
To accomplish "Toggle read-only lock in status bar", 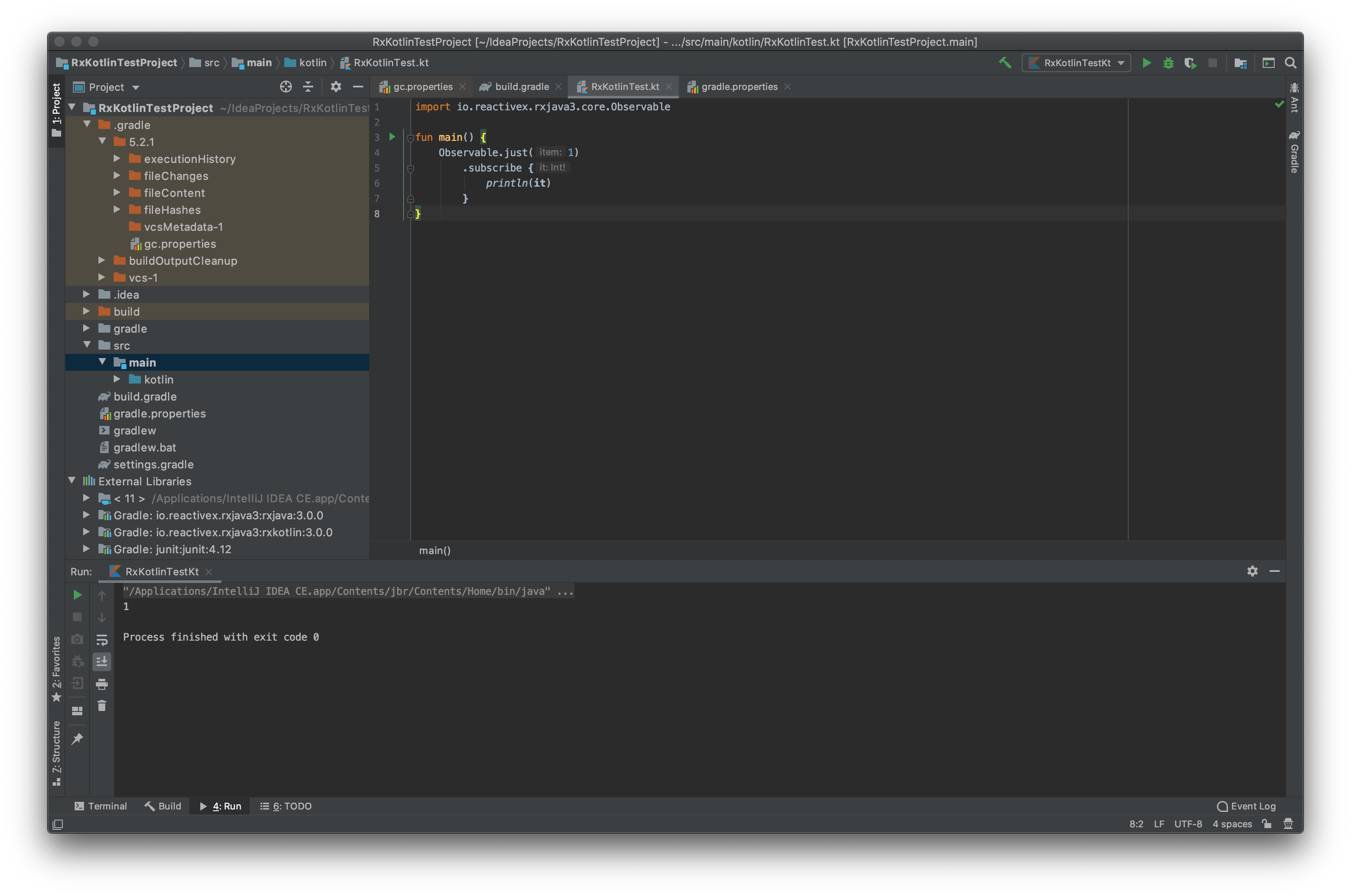I will point(1267,823).
